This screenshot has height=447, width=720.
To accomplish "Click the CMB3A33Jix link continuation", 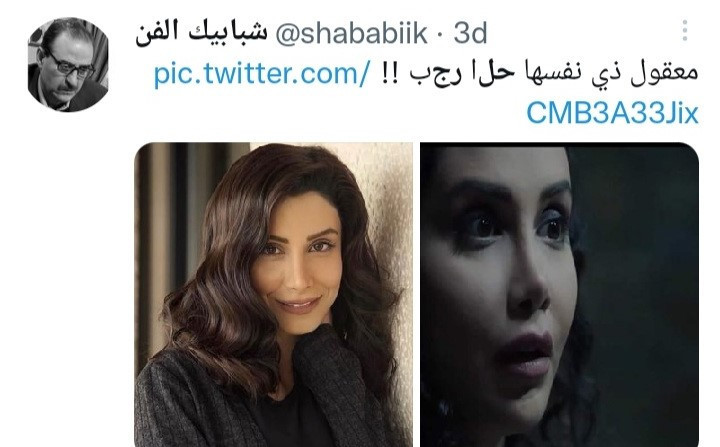I will click(x=612, y=113).
